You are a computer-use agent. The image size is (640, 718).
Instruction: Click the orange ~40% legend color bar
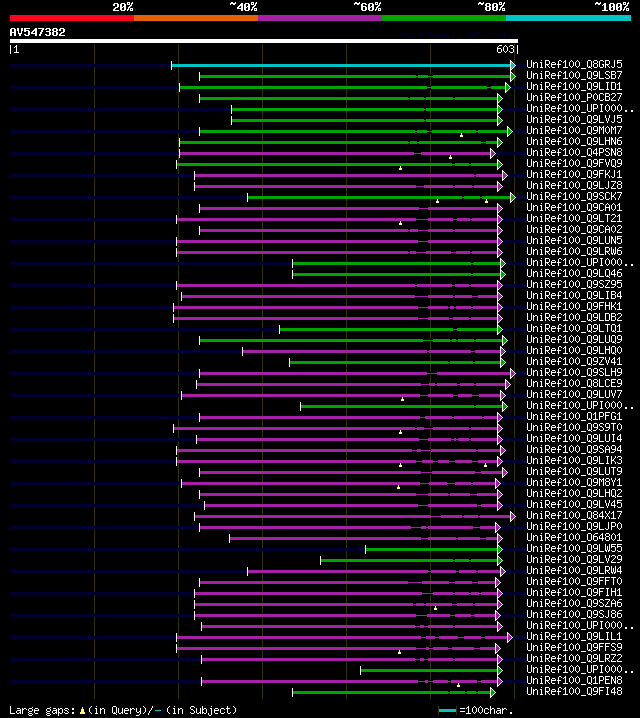[196, 18]
